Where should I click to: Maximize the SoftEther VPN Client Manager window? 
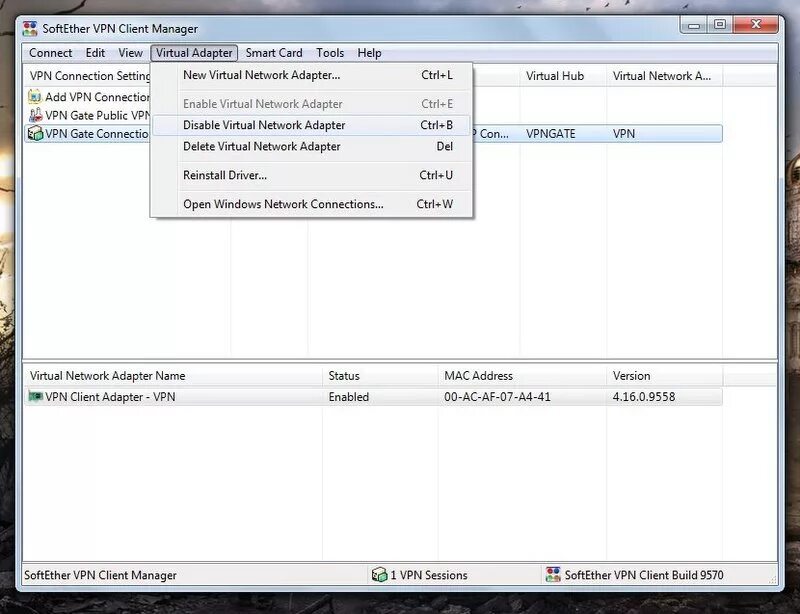tap(720, 24)
